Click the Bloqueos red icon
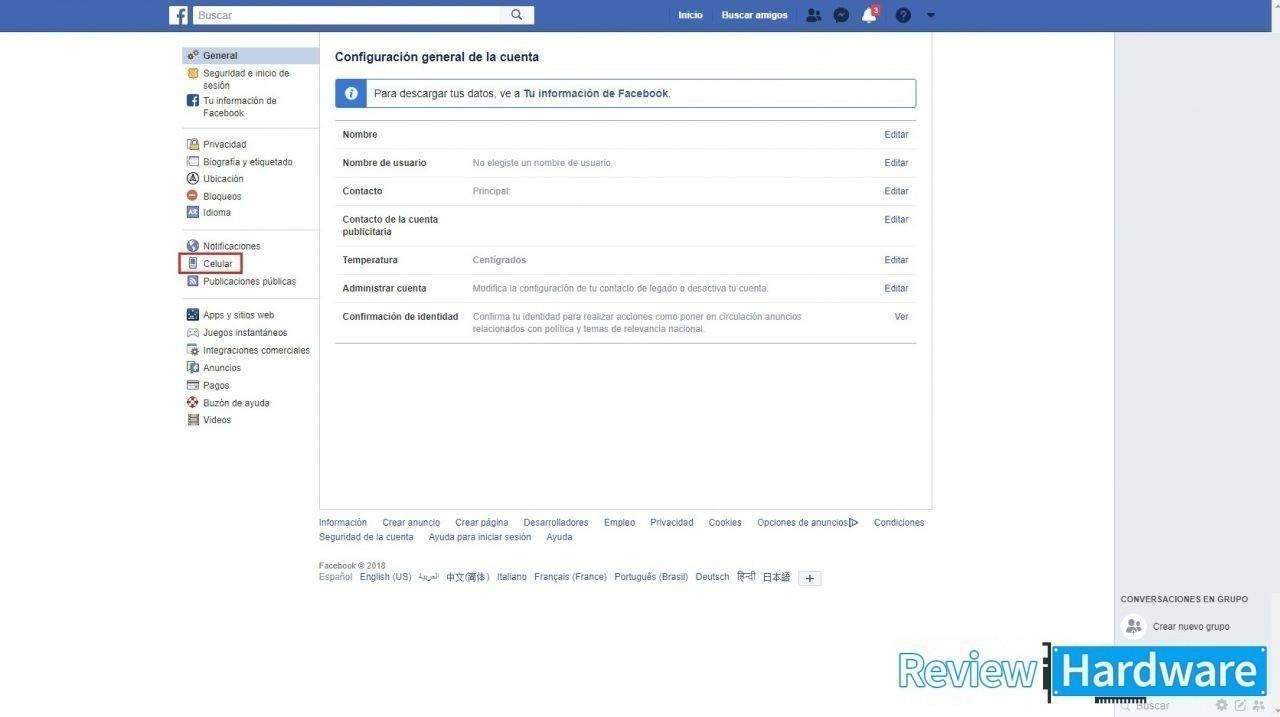The height and width of the screenshot is (717, 1280). tap(193, 196)
